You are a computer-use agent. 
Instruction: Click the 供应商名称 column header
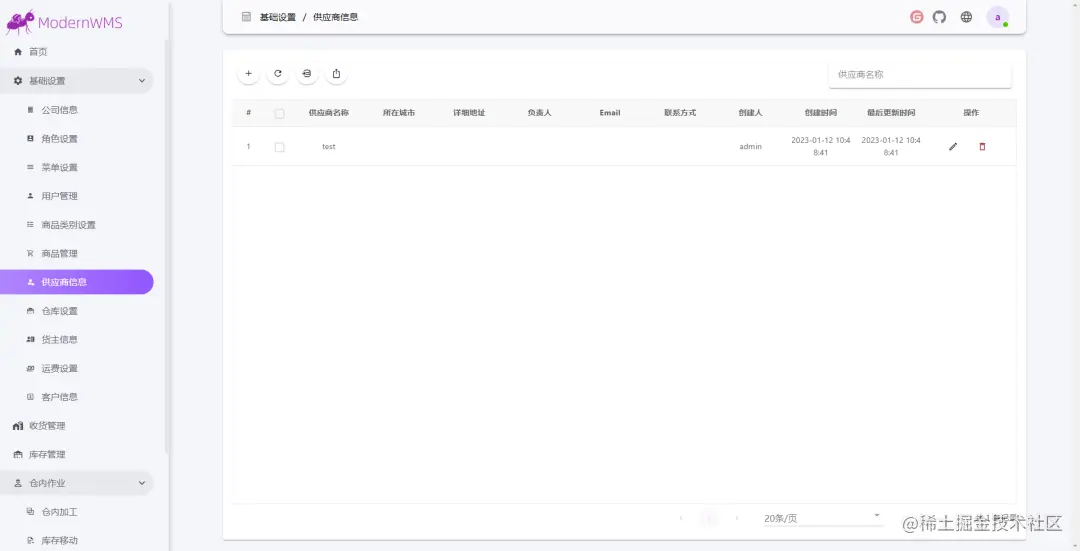(x=329, y=113)
